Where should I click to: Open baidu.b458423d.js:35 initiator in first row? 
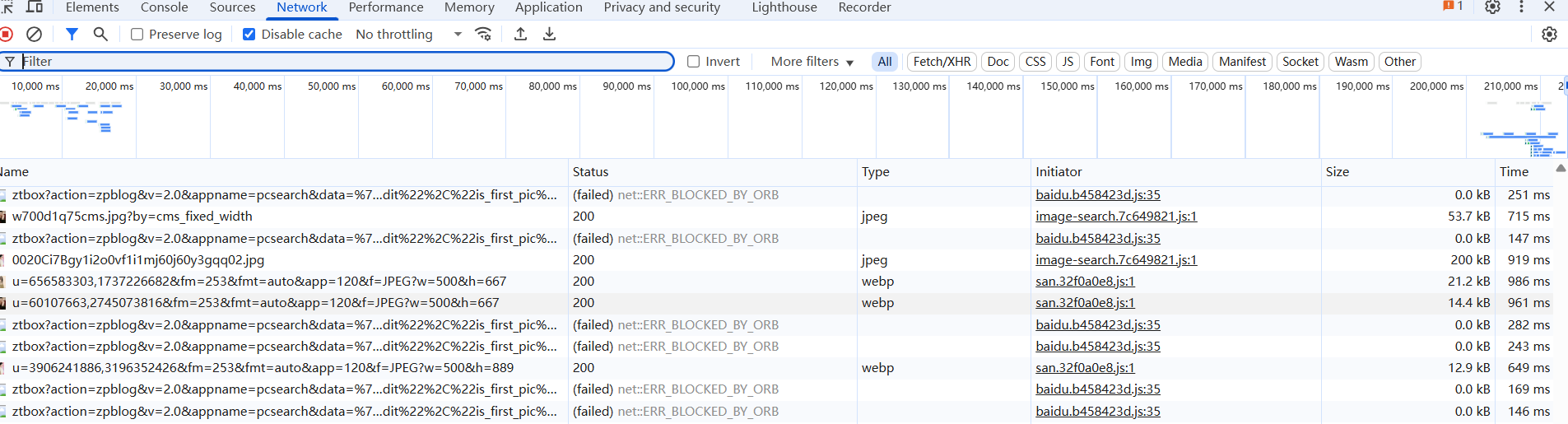[1098, 195]
